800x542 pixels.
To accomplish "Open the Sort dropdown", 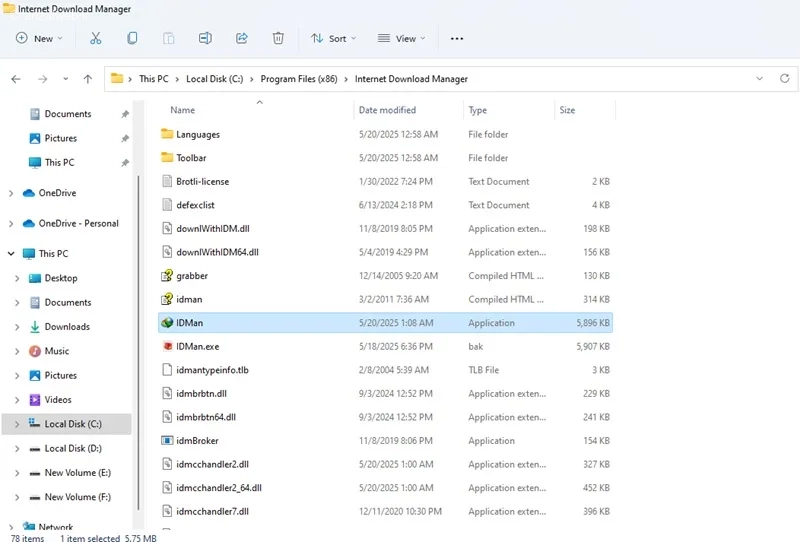I will [333, 39].
